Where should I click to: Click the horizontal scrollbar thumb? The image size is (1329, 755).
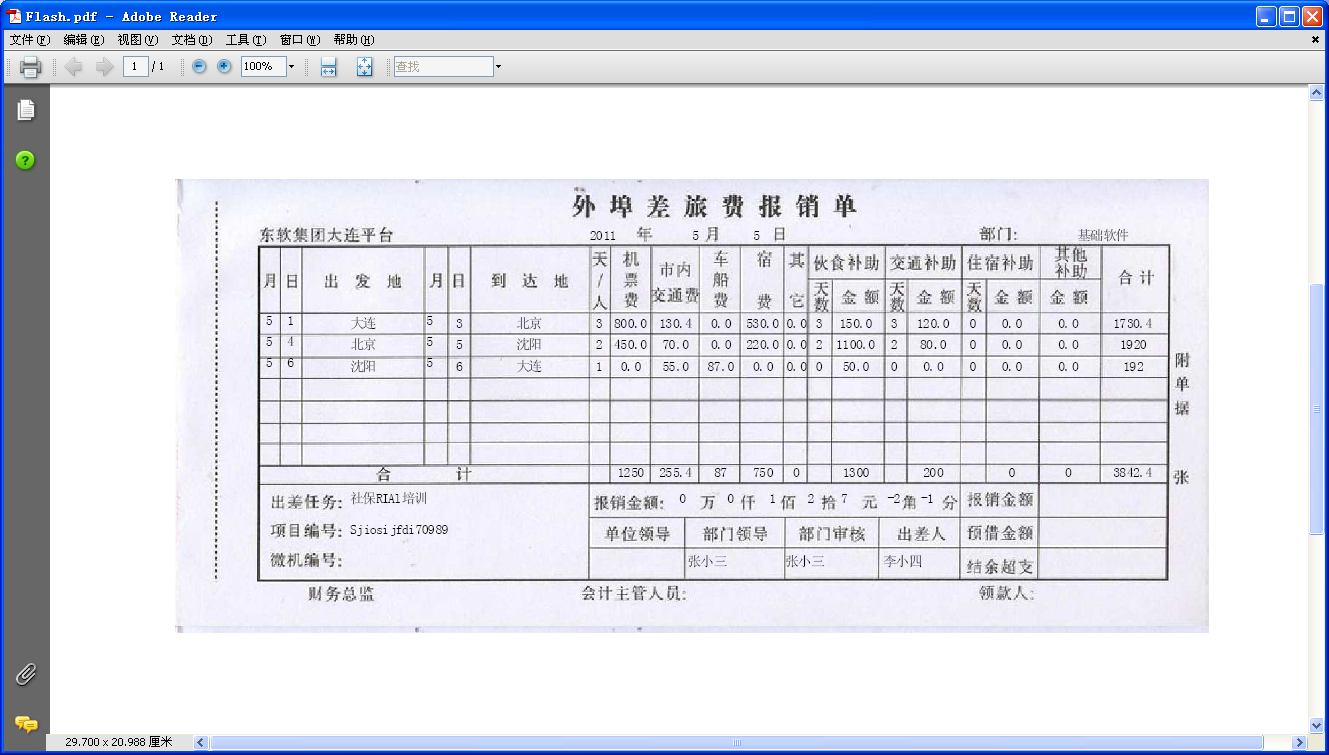737,742
